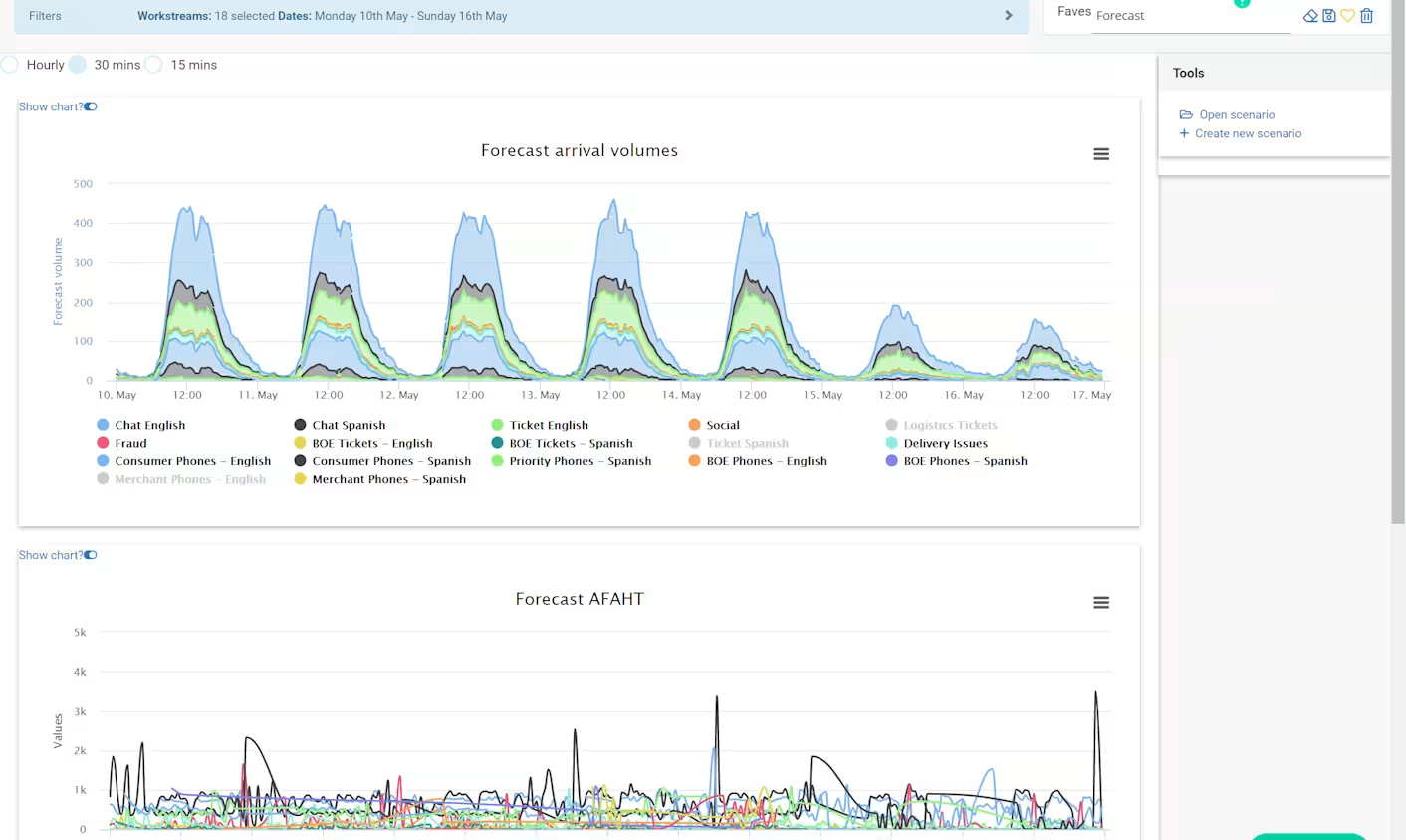Toggle Consumer Phones – English legend series
Viewport: 1406px width, 840px height.
pos(184,461)
